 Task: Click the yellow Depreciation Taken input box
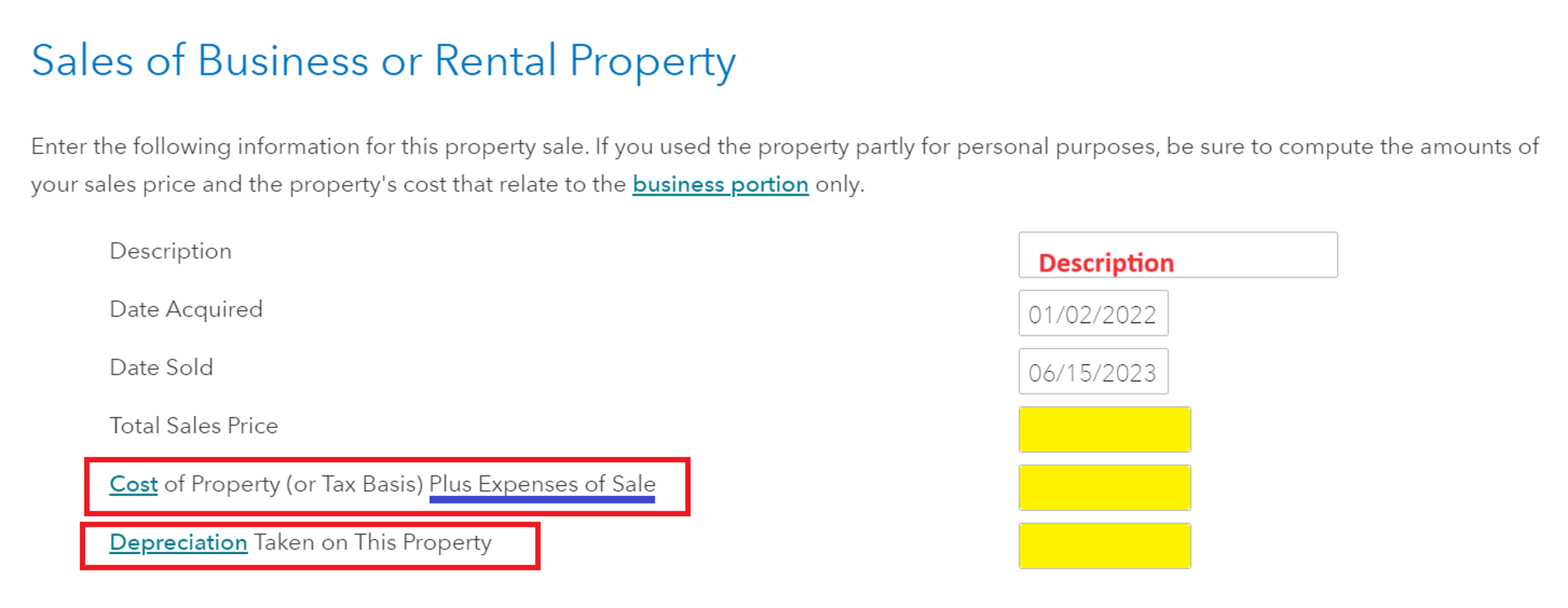click(1104, 546)
